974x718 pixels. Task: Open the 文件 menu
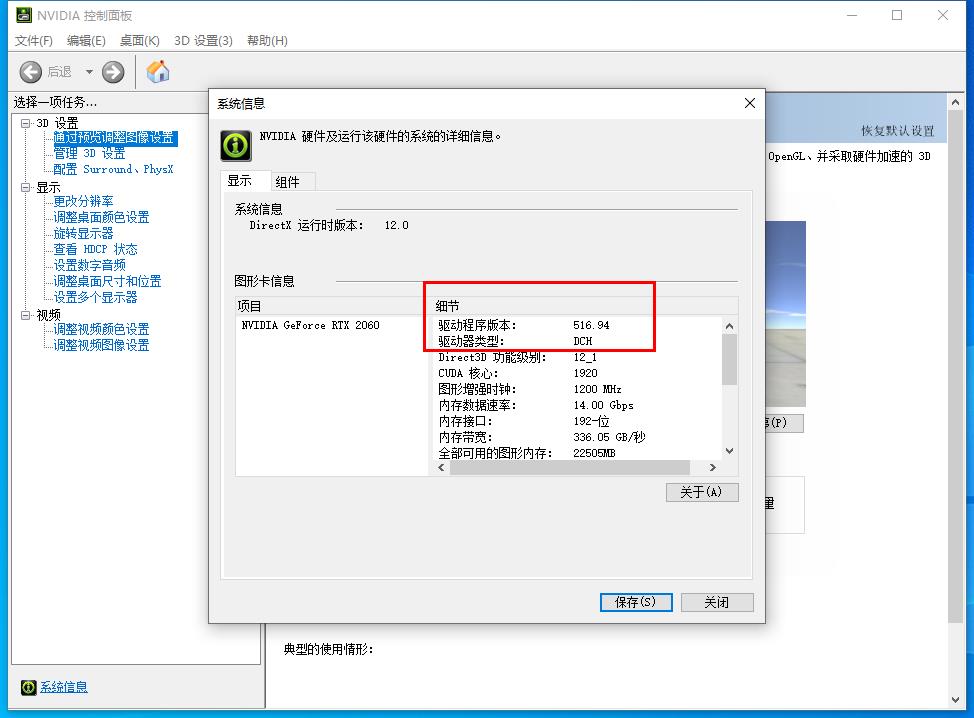(x=33, y=41)
